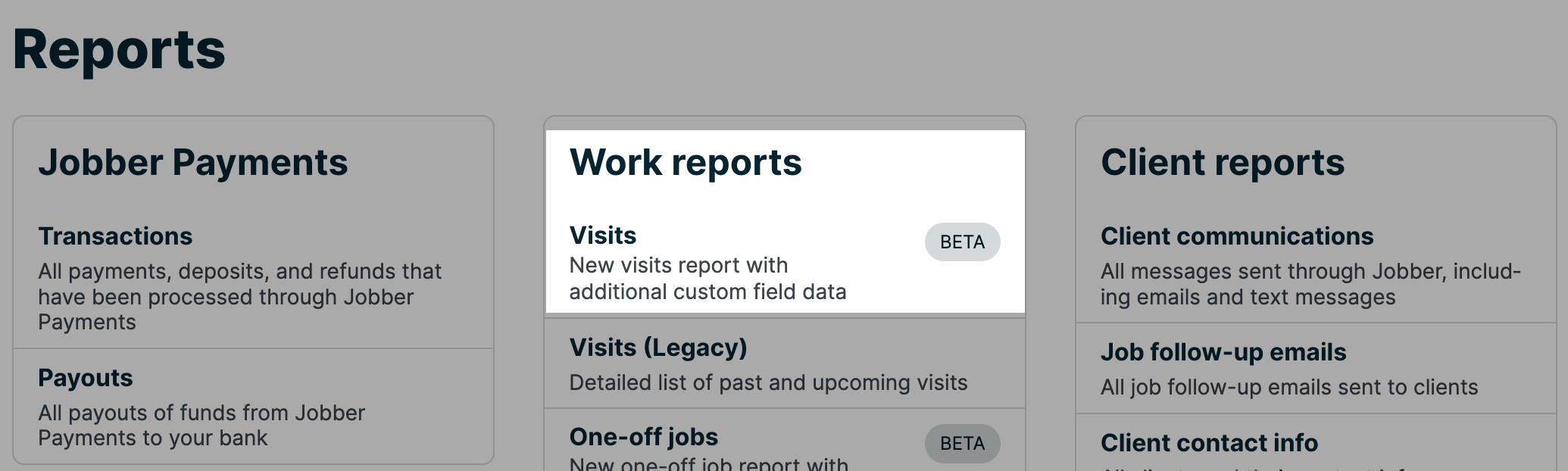Viewport: 1568px width, 471px height.
Task: Select the Jobber Payments section header
Action: (x=193, y=161)
